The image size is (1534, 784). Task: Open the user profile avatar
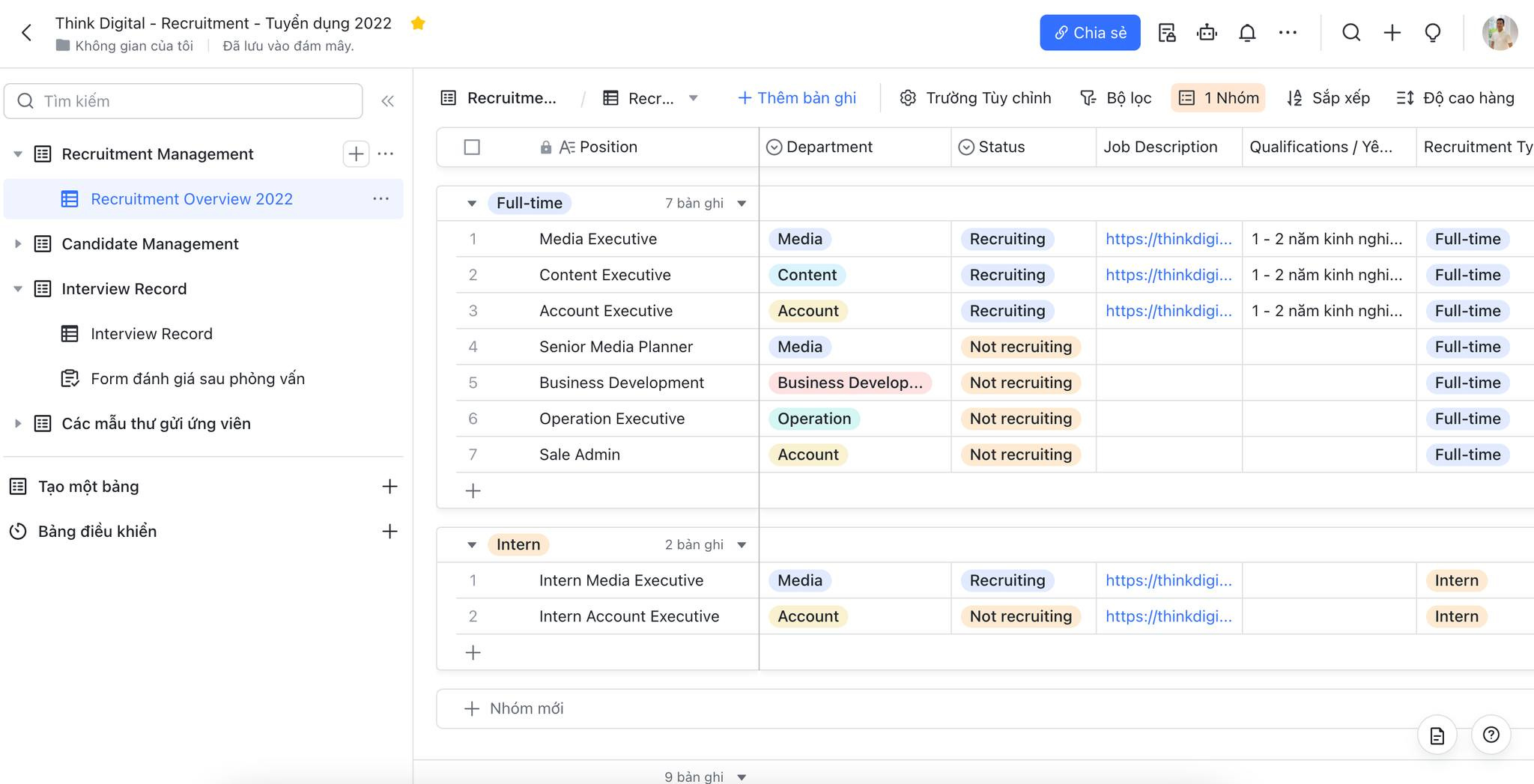click(1500, 33)
